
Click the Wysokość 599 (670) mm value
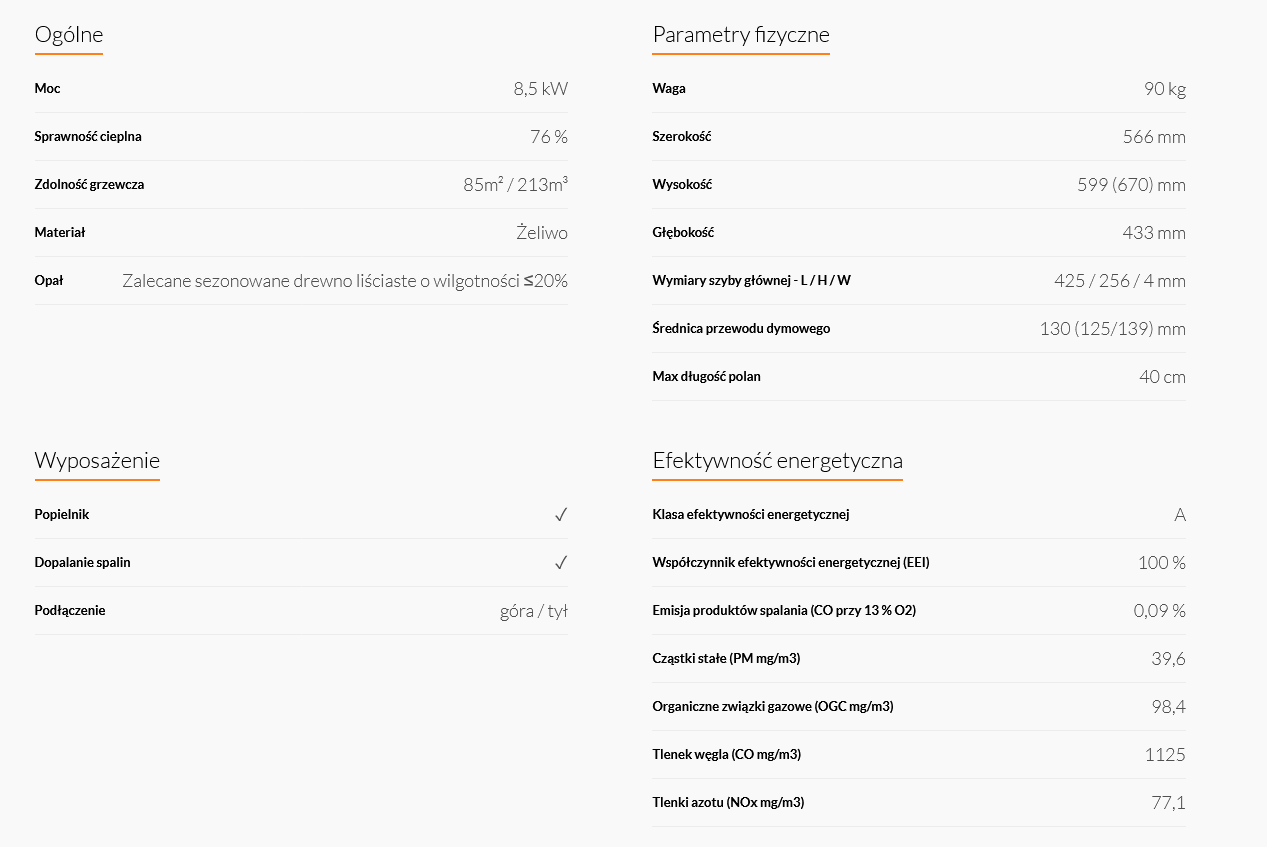point(1132,185)
